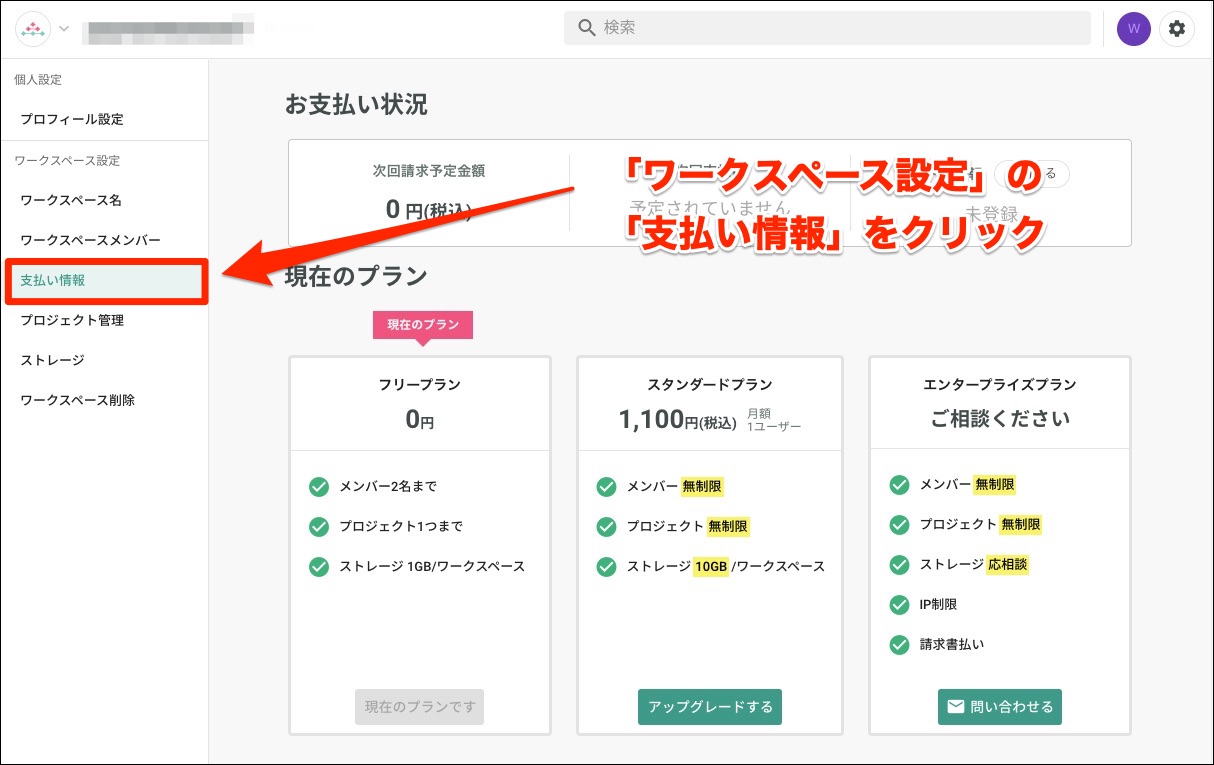Image resolution: width=1214 pixels, height=765 pixels.
Task: Open the settings gear icon
Action: [1177, 29]
